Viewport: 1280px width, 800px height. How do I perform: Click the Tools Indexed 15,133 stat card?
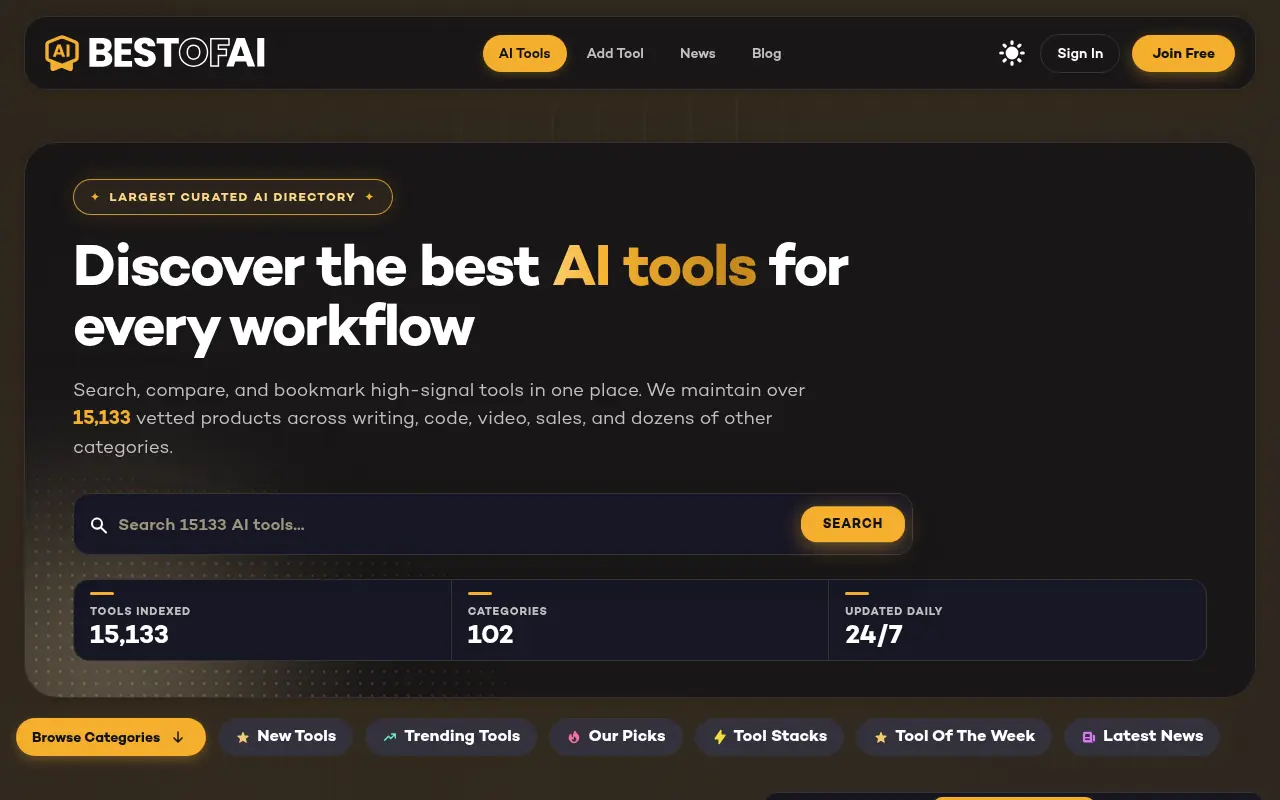263,620
